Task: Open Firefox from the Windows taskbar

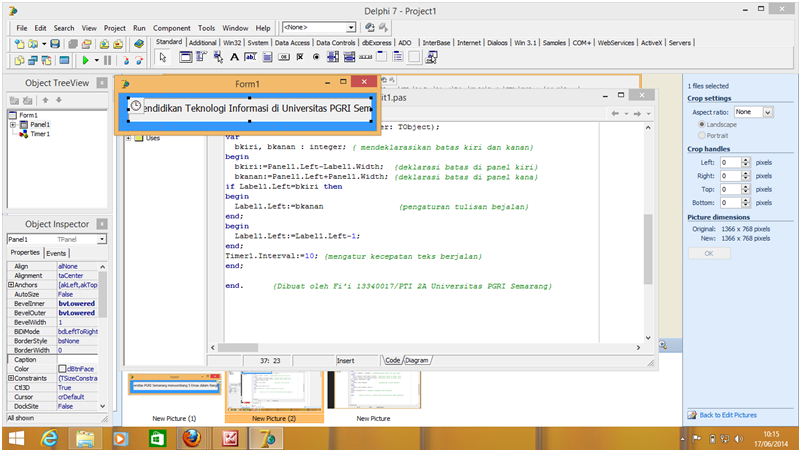Action: 192,438
